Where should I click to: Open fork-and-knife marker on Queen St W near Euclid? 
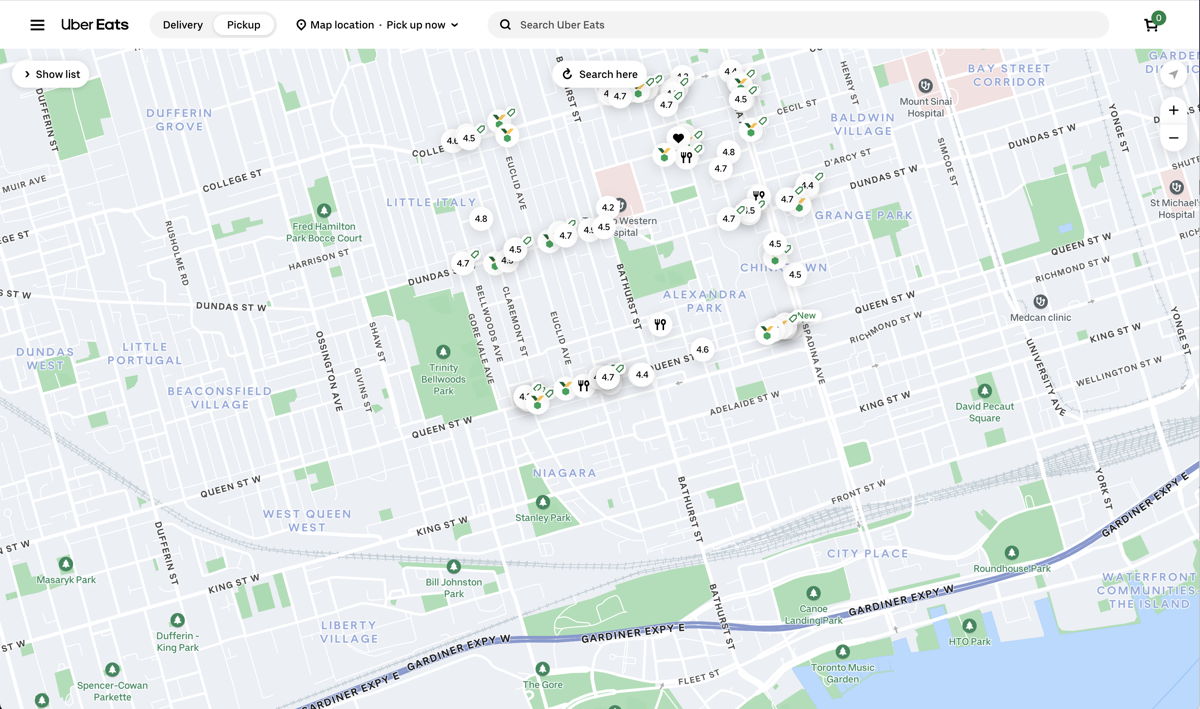[x=583, y=385]
